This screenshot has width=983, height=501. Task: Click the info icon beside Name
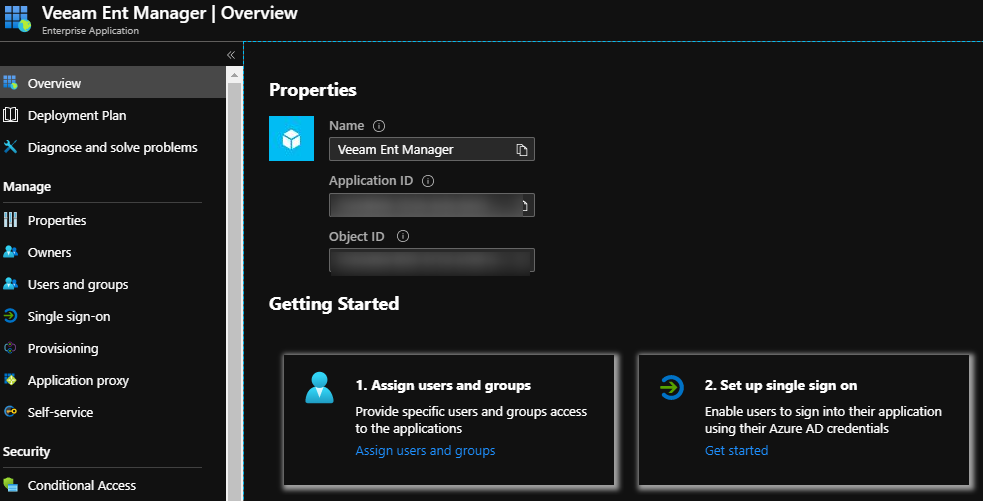[379, 126]
